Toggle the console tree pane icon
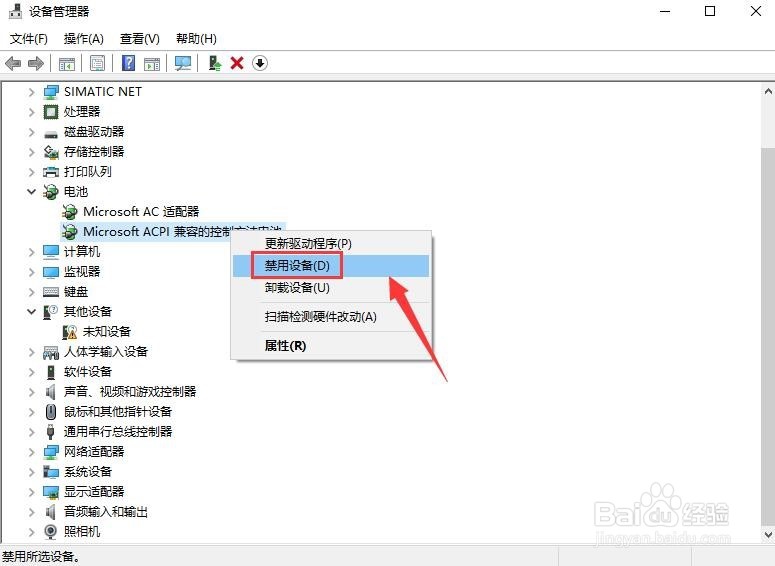The height and width of the screenshot is (566, 775). tap(67, 63)
